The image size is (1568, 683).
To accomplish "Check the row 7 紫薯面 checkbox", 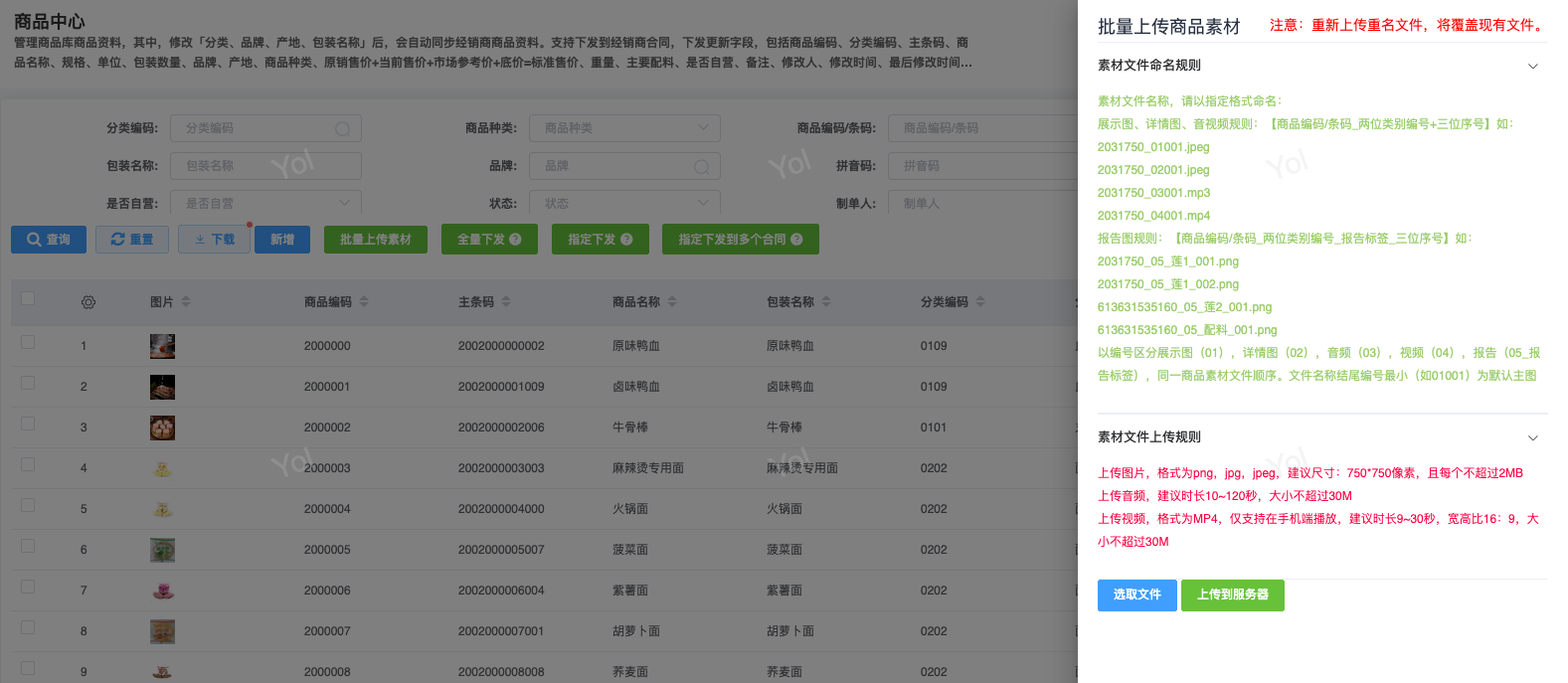I will 28,587.
